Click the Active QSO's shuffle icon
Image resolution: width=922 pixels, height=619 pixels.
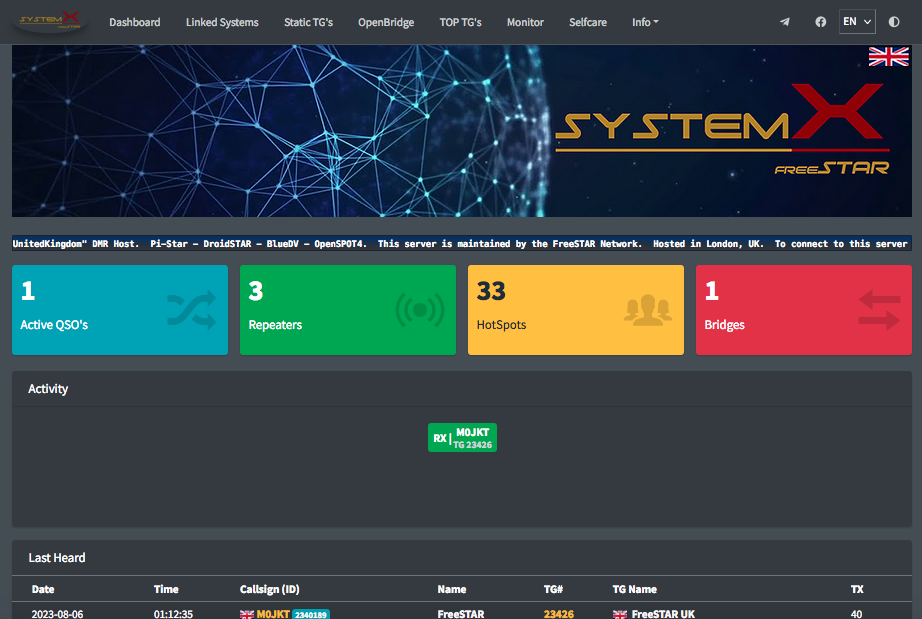[x=191, y=310]
